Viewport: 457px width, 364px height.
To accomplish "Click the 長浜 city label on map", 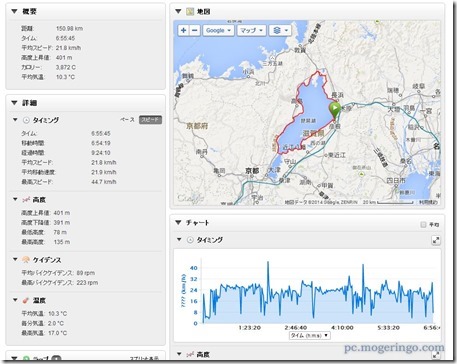I will [337, 95].
